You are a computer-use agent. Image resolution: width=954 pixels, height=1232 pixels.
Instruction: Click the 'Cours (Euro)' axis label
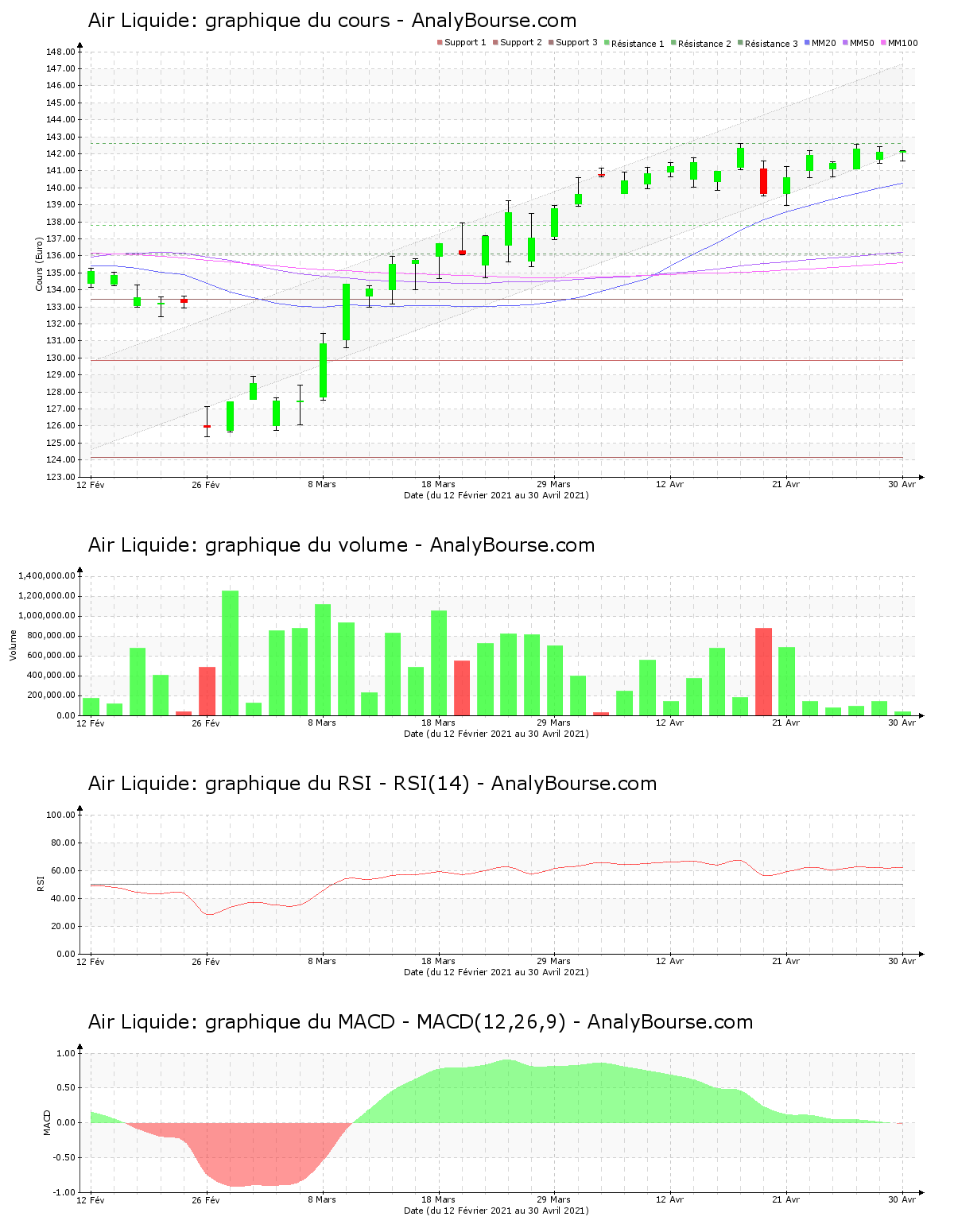39,264
